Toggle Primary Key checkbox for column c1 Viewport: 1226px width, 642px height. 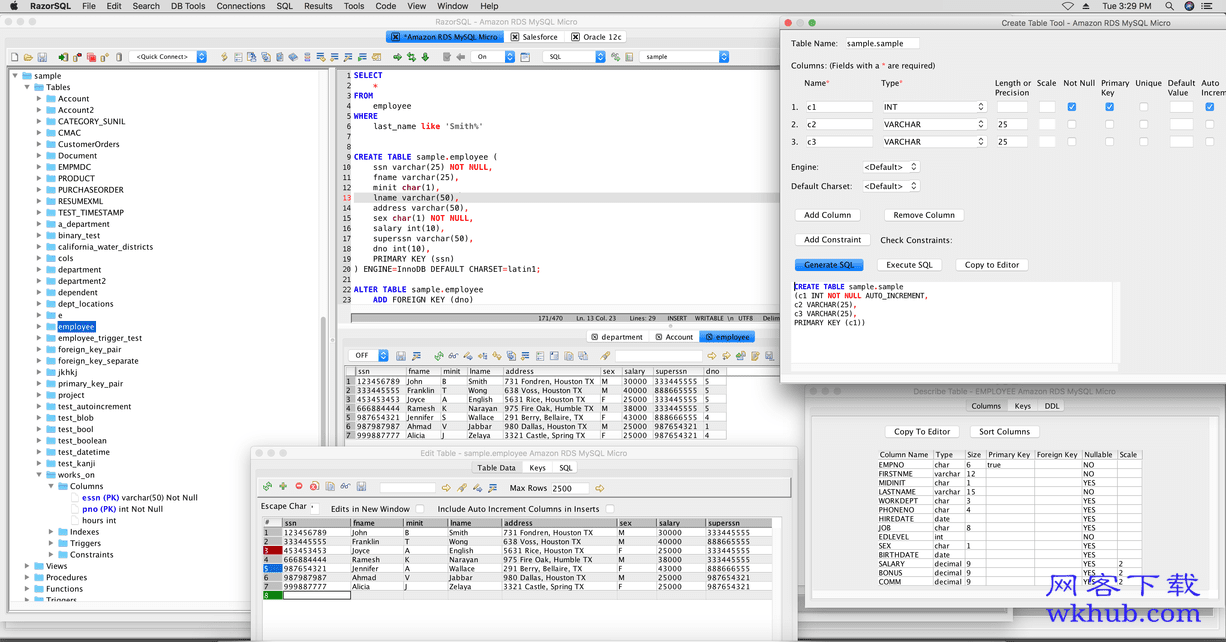1109,107
